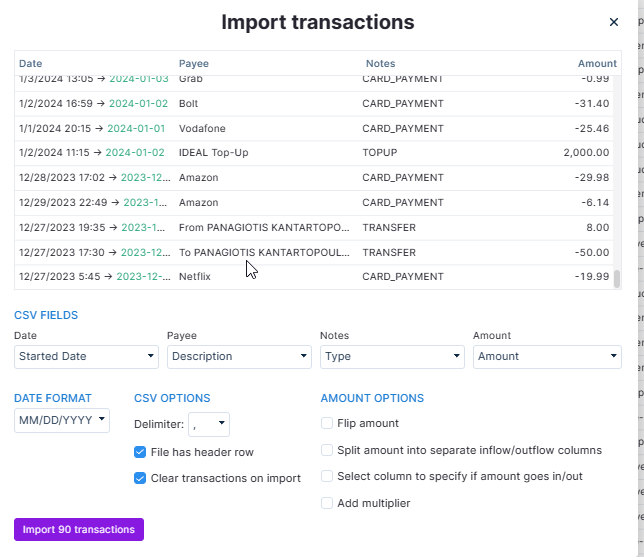
Task: Enable Select column to specify in/out
Action: 327,477
